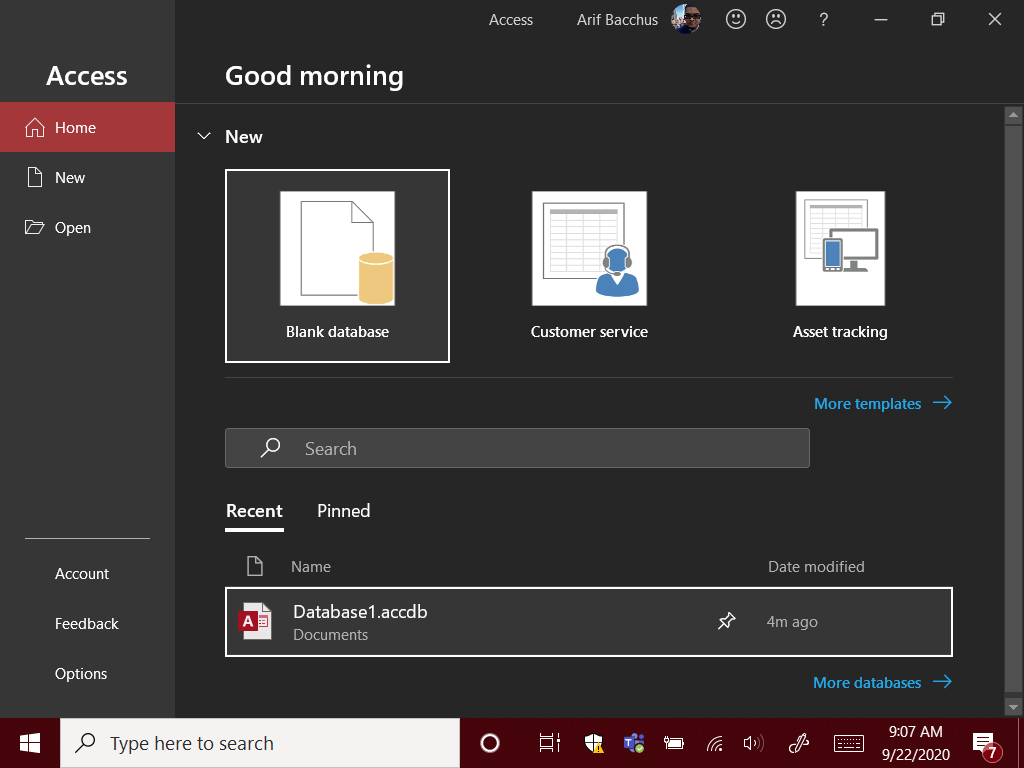
Task: Open Database1.accdb from the recent list
Action: (x=360, y=621)
